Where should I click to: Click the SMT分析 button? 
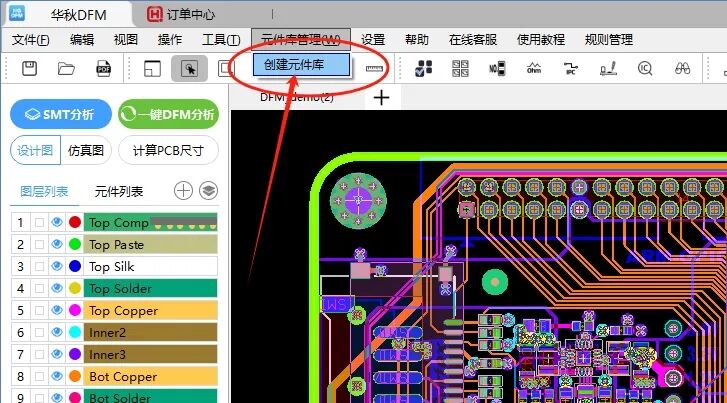(61, 114)
